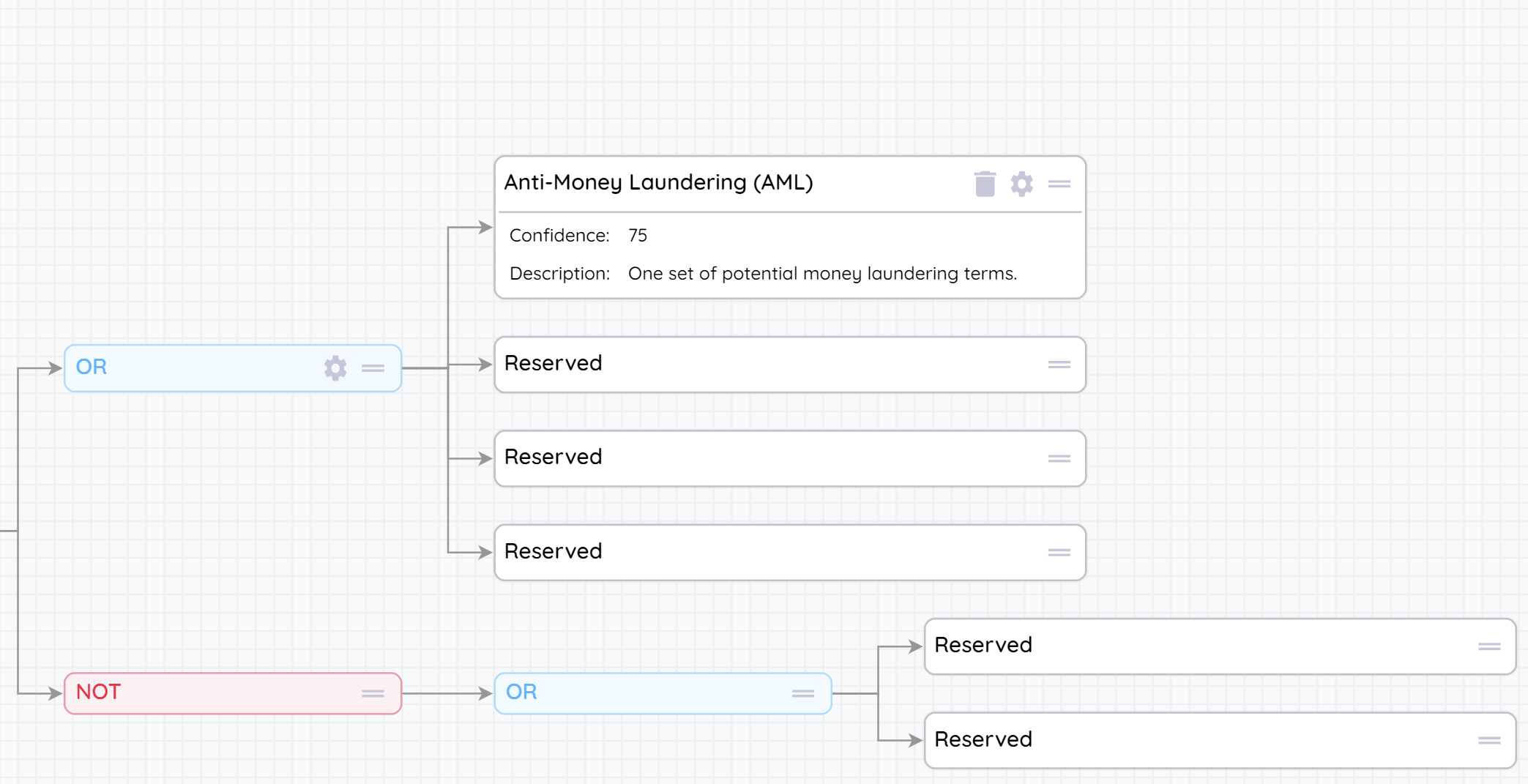
Task: Click handle of Reserved node directly below AML
Action: tap(1059, 365)
